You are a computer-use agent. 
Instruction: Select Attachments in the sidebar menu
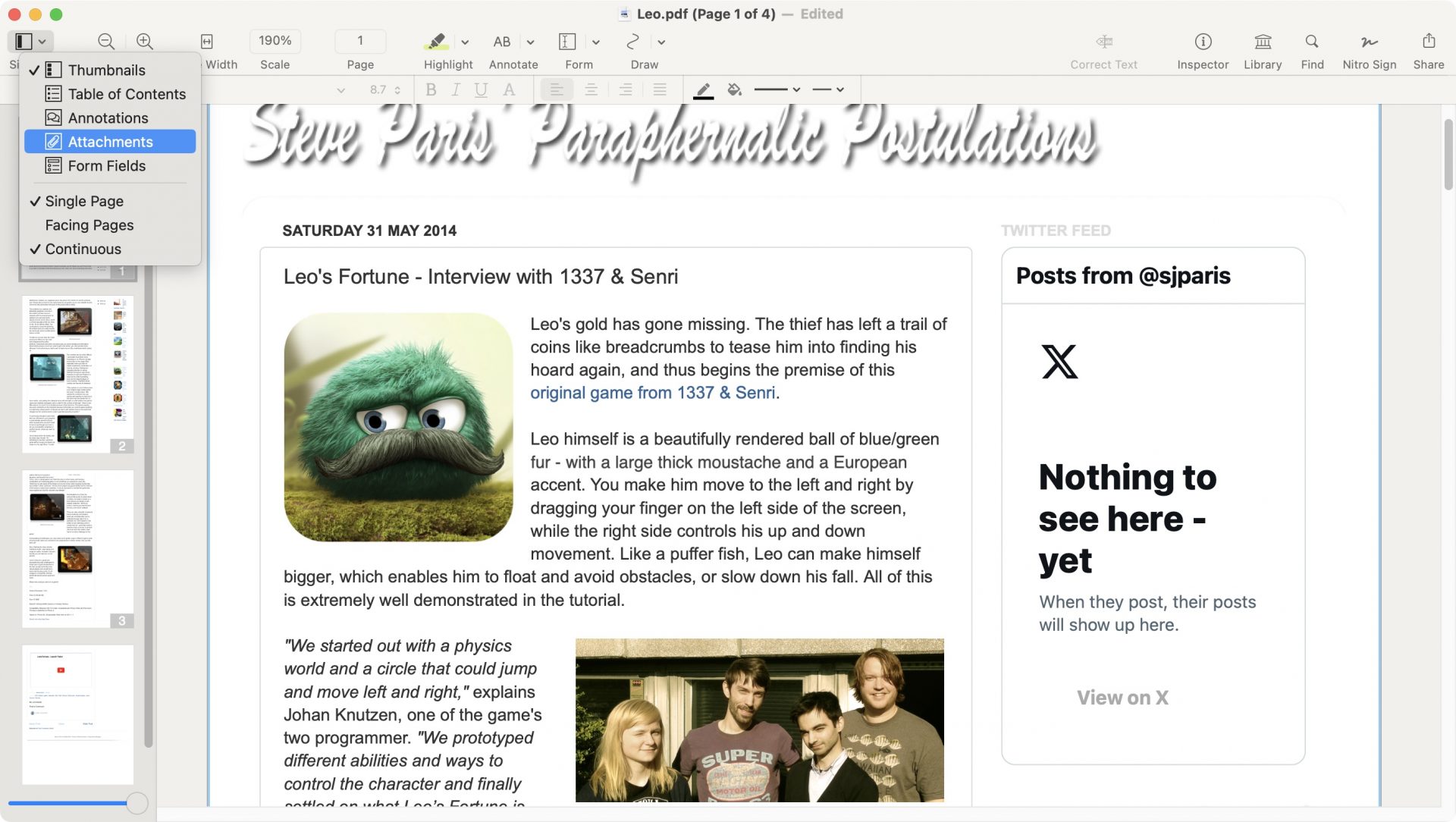(110, 141)
